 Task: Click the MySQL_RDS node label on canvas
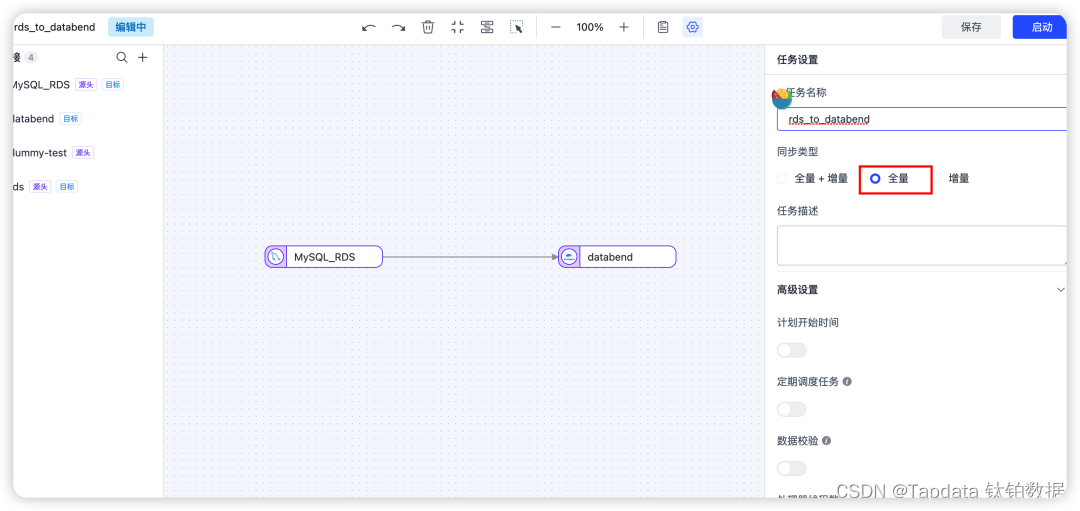(x=325, y=257)
